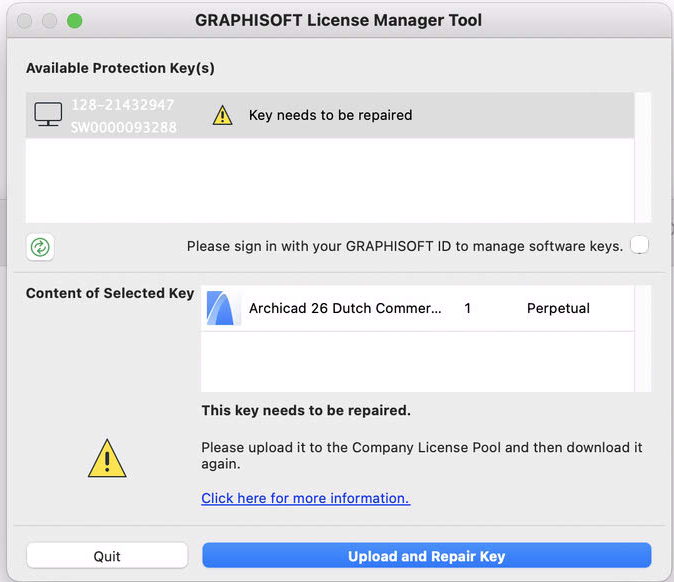The width and height of the screenshot is (674, 582).
Task: Click the scrollbar of the protection keys list
Action: tap(643, 157)
